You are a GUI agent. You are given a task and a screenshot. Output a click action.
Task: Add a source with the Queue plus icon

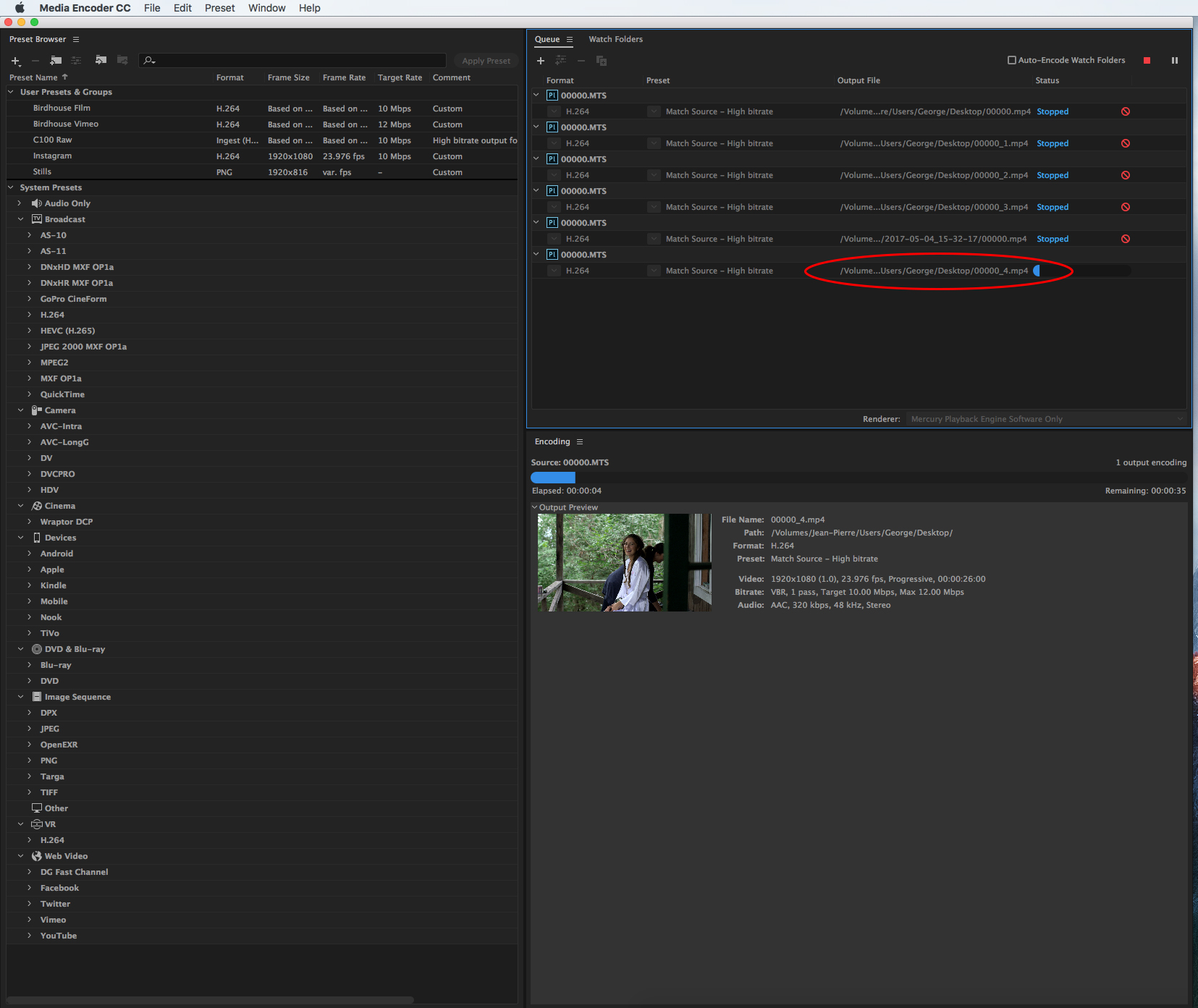pyautogui.click(x=540, y=61)
